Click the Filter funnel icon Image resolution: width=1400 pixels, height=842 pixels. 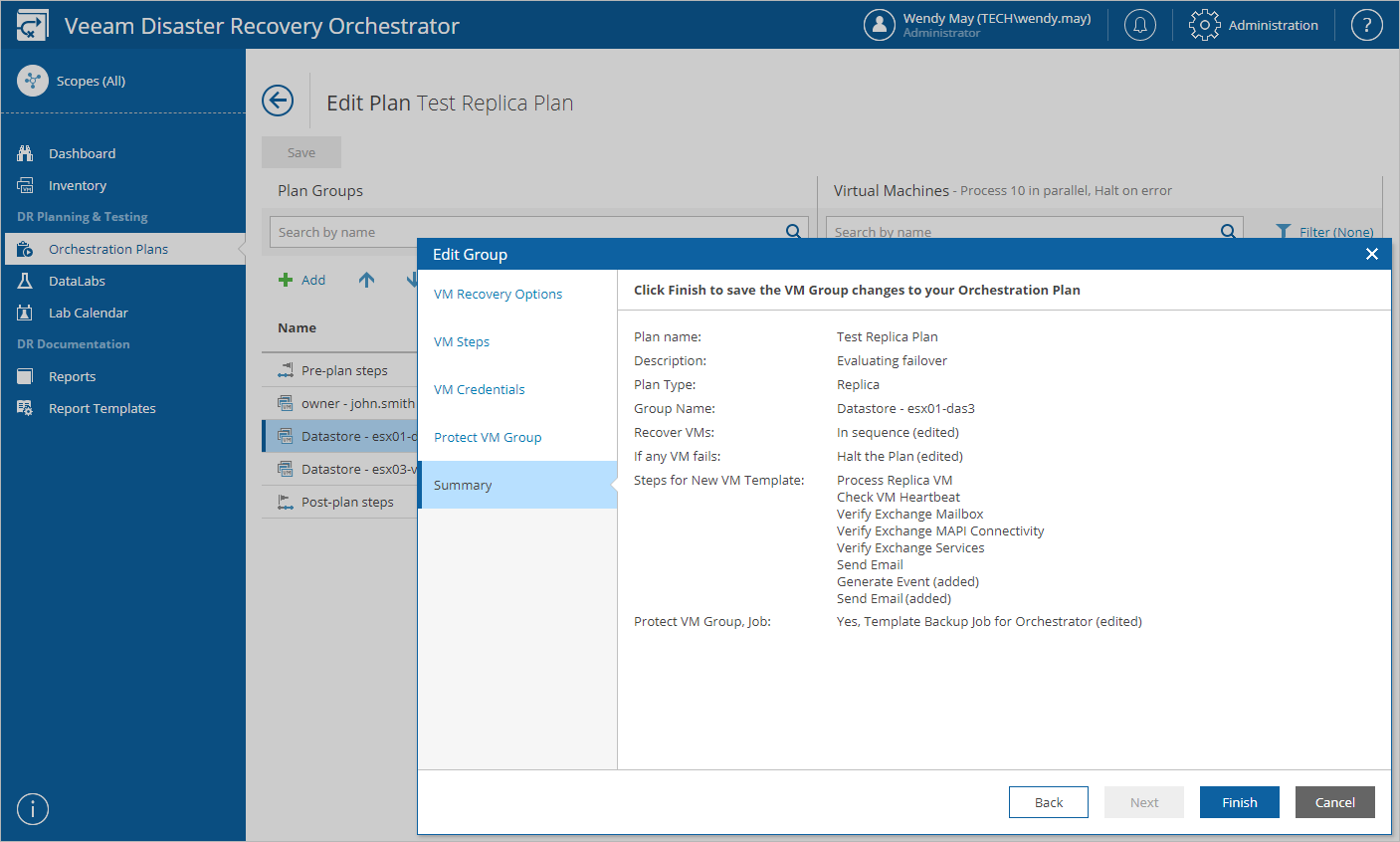[x=1284, y=232]
